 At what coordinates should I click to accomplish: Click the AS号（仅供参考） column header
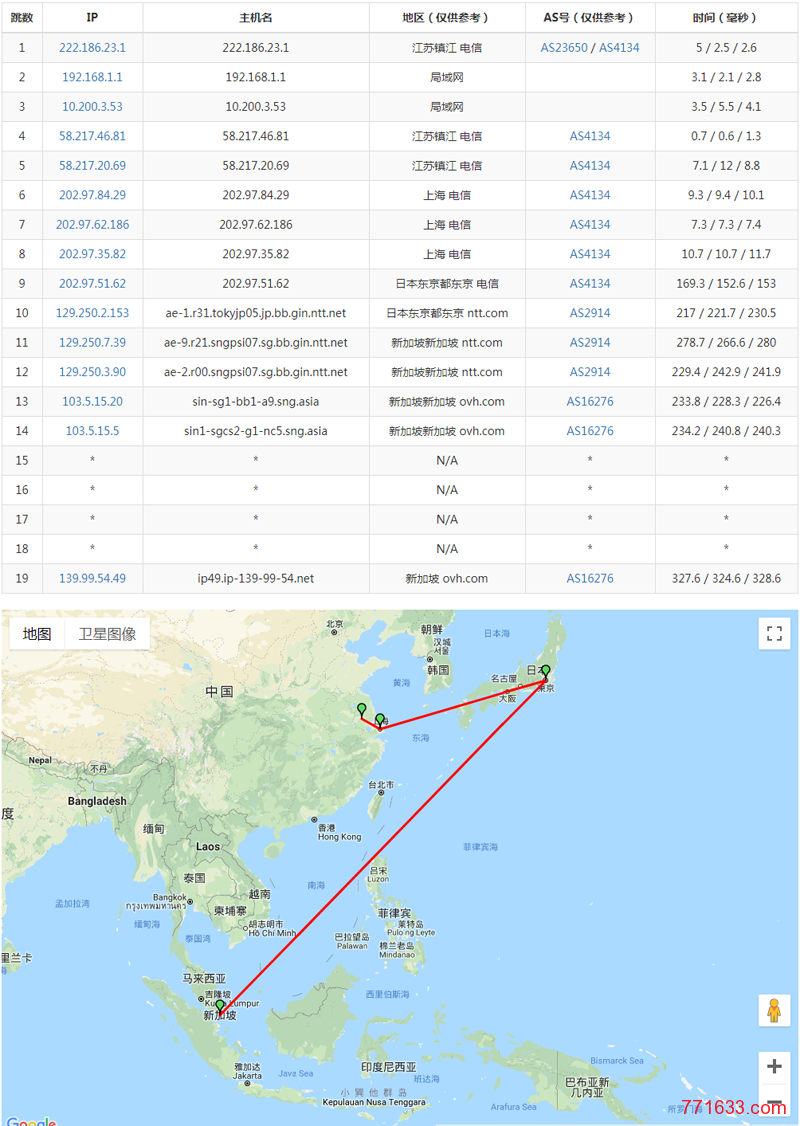tap(590, 18)
